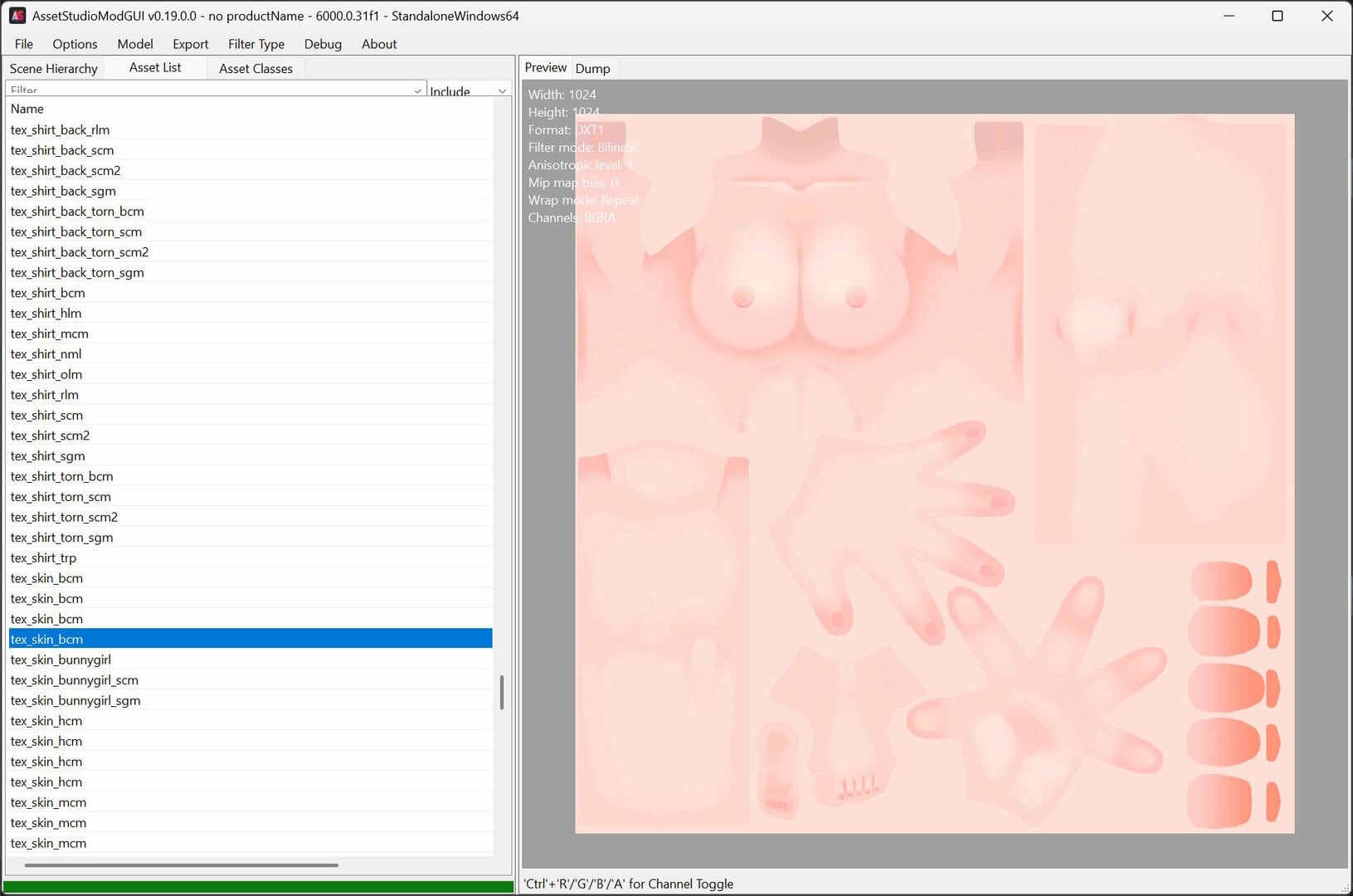Image resolution: width=1353 pixels, height=896 pixels.
Task: Minimize the AssetStudioModGUI window
Action: pos(1229,16)
